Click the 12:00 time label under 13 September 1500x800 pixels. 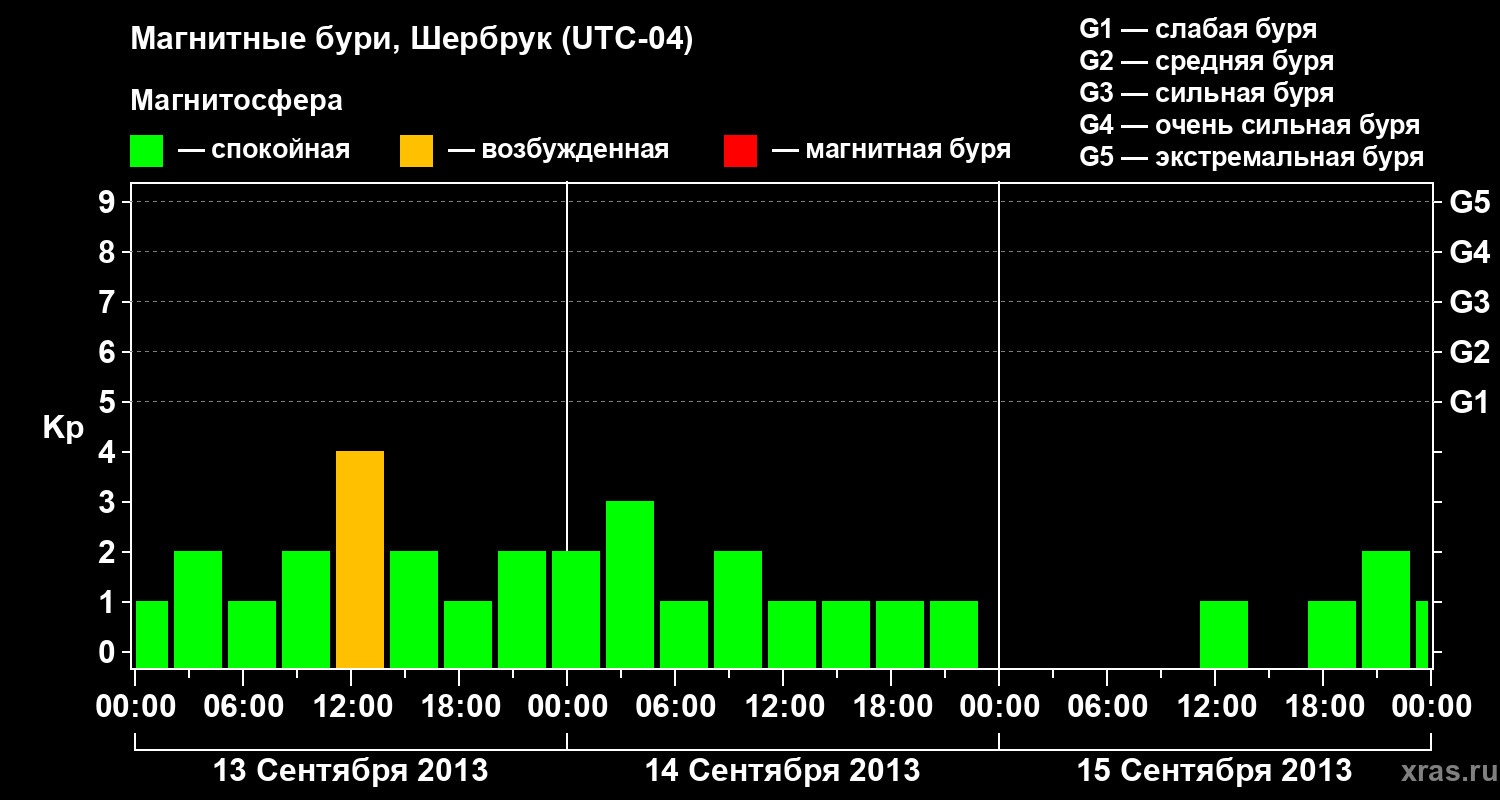351,707
